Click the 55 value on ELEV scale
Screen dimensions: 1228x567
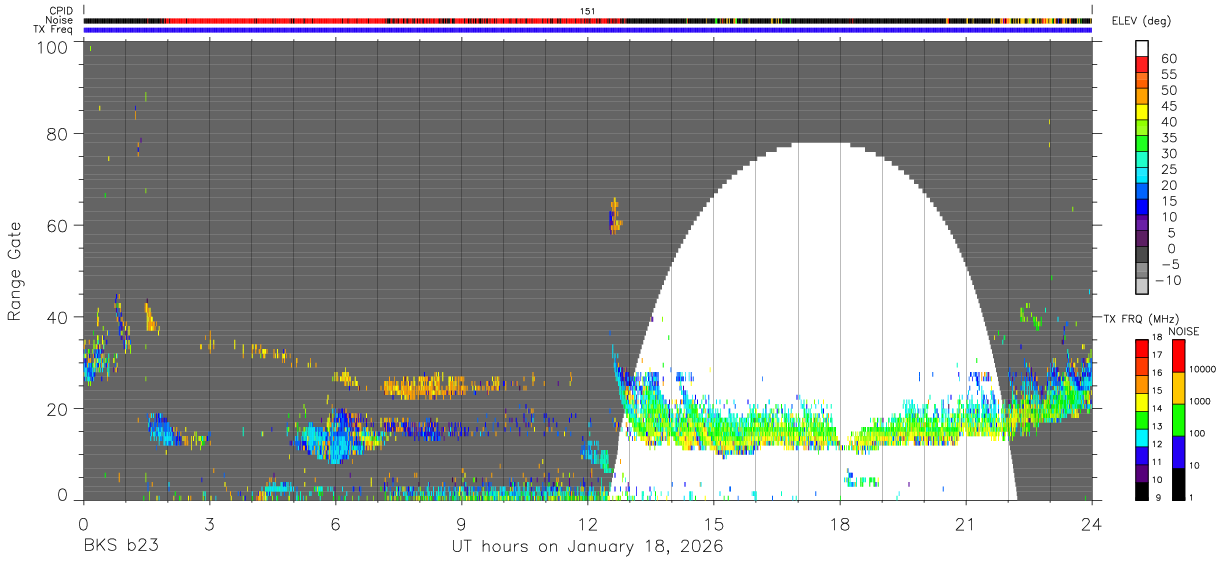pyautogui.click(x=1167, y=74)
